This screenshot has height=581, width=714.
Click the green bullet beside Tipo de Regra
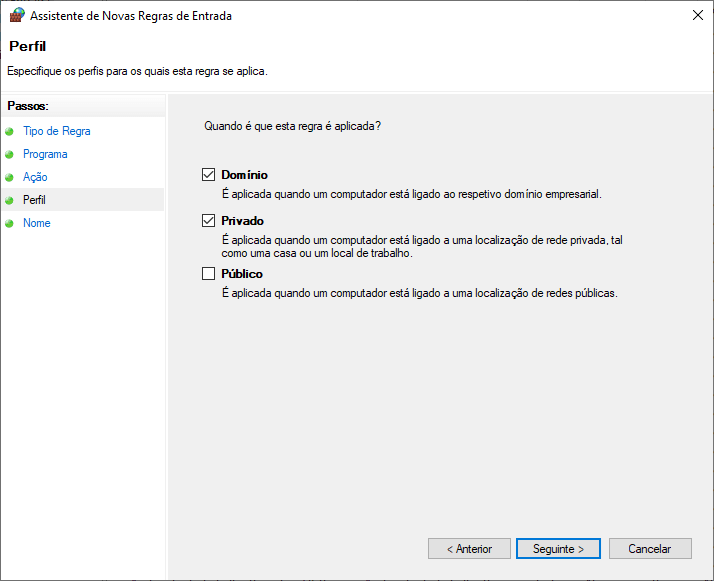point(10,131)
